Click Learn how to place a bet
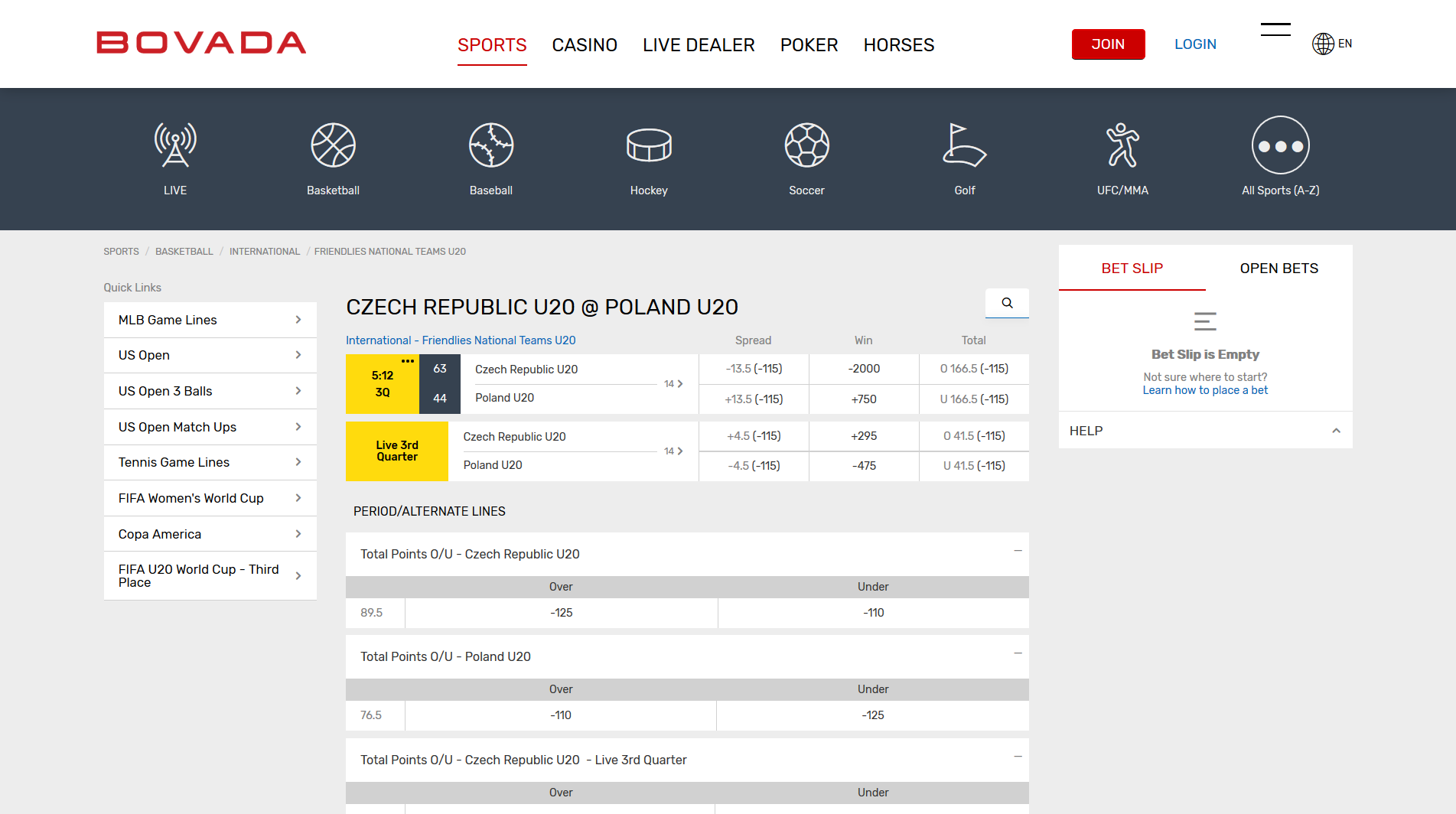Screen dimensions: 1456x814 click(x=1205, y=390)
